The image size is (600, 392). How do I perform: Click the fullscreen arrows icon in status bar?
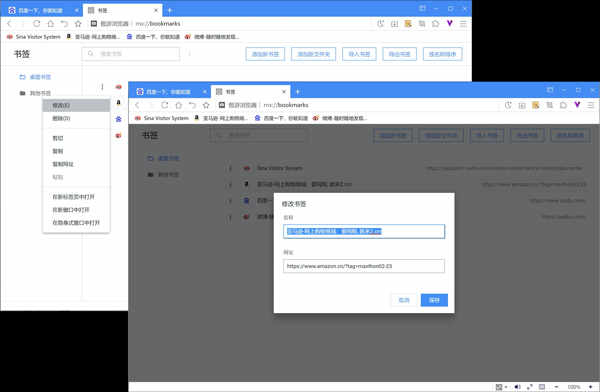tap(530, 387)
